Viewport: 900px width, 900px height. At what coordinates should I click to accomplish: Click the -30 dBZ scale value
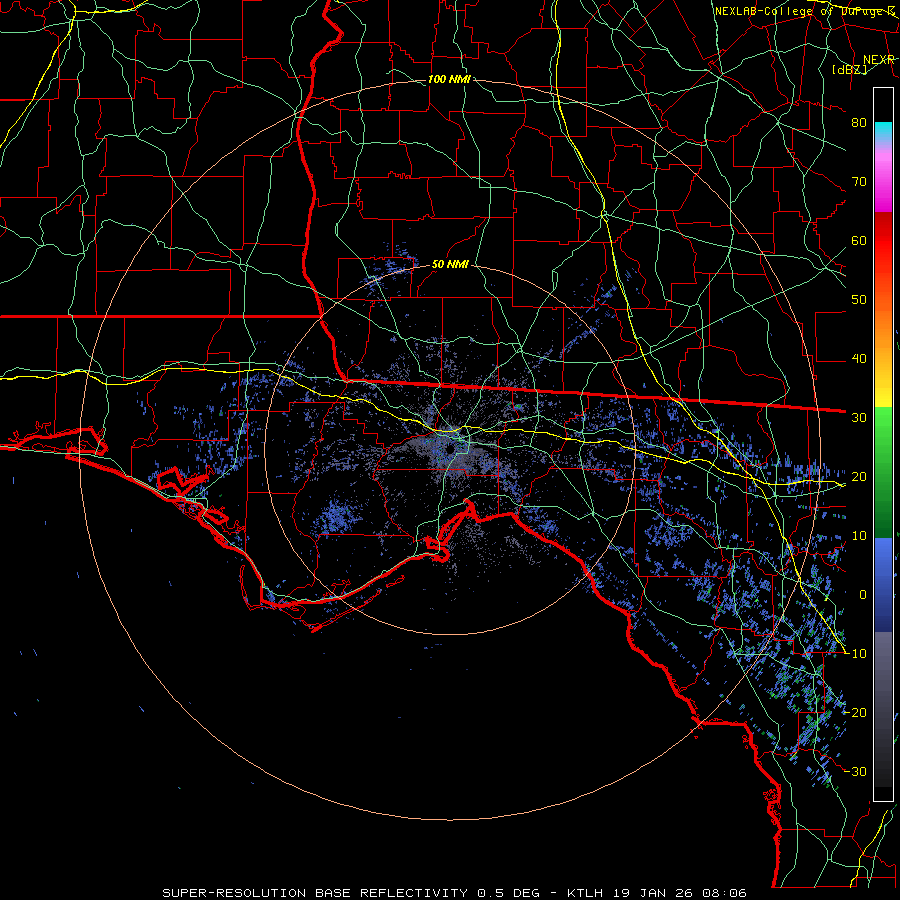(856, 771)
